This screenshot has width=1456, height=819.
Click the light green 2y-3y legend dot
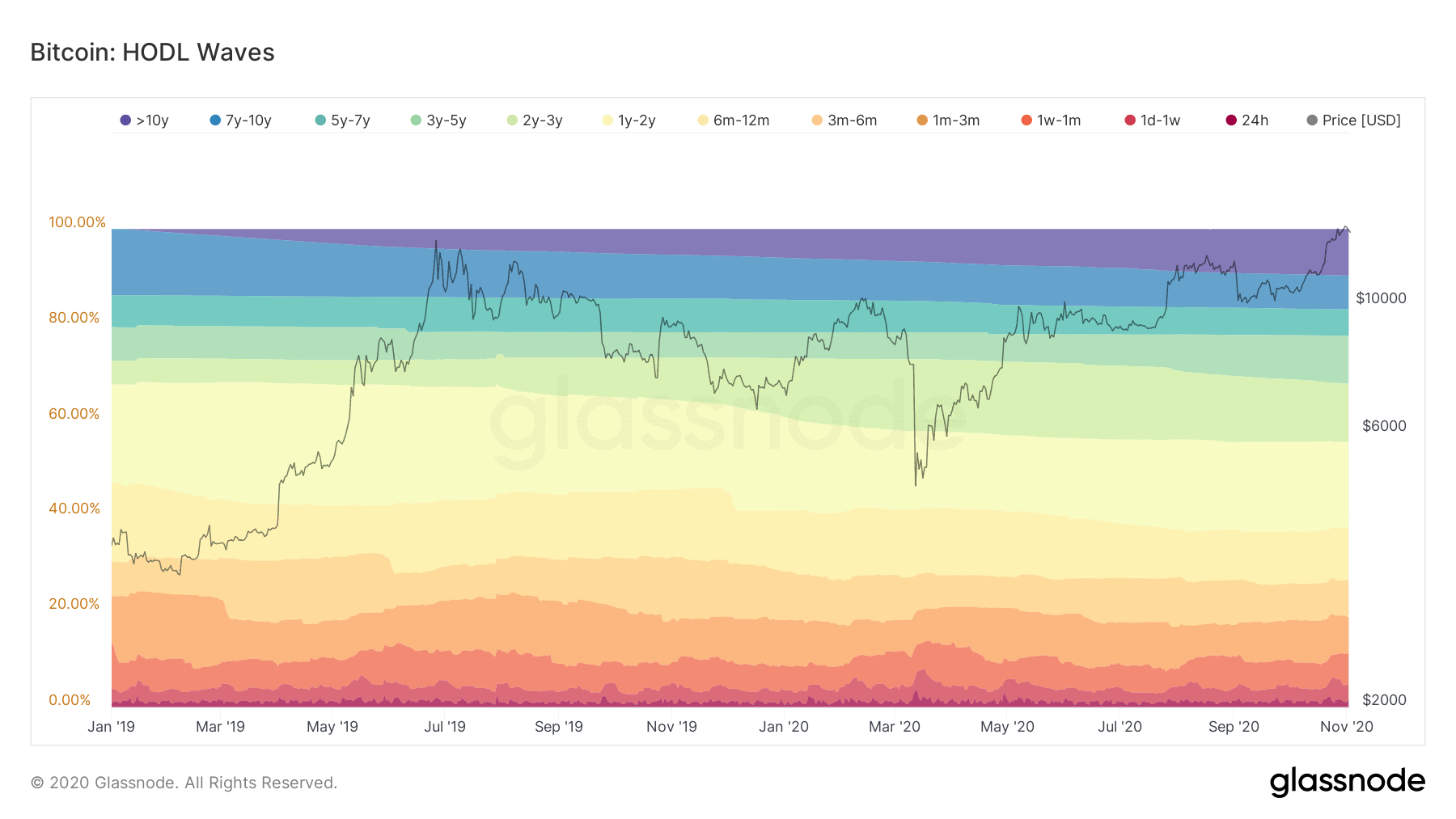coord(512,120)
